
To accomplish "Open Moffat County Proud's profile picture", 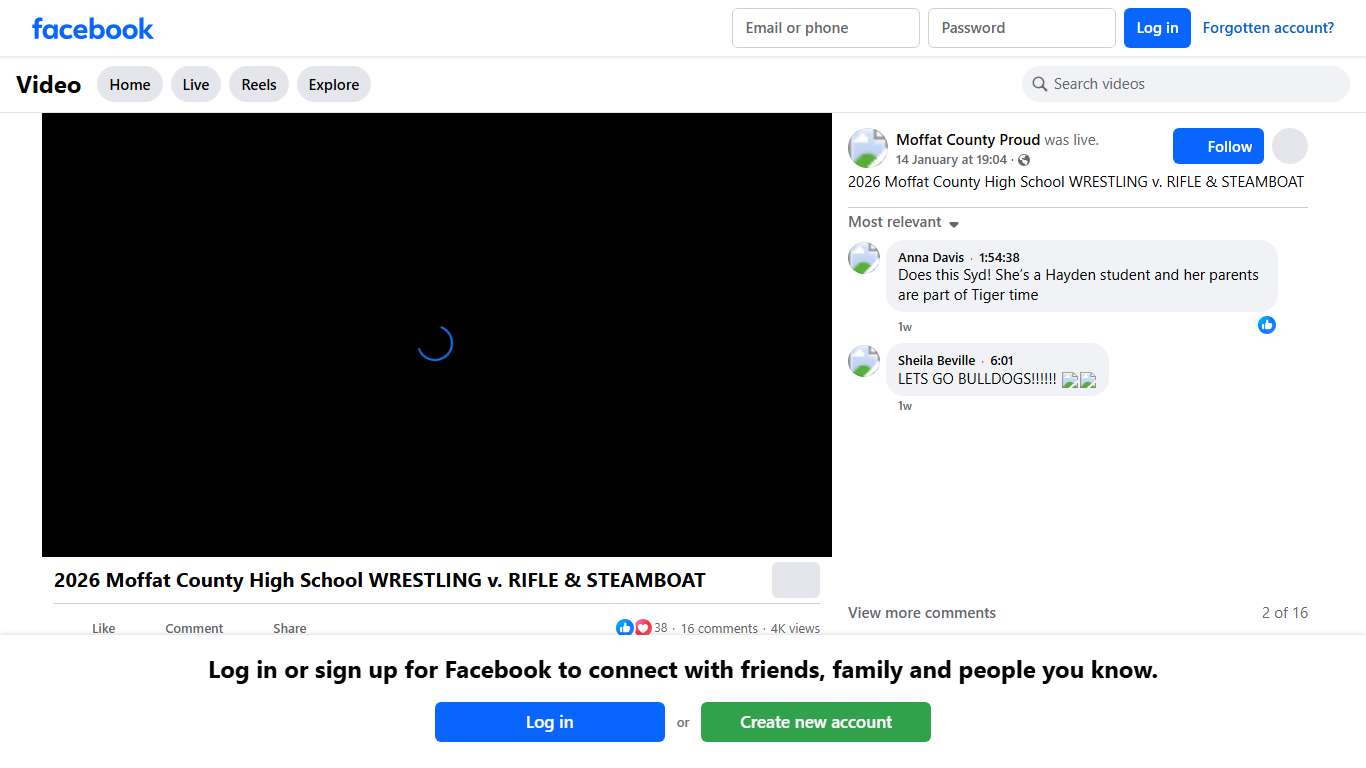I will click(867, 147).
